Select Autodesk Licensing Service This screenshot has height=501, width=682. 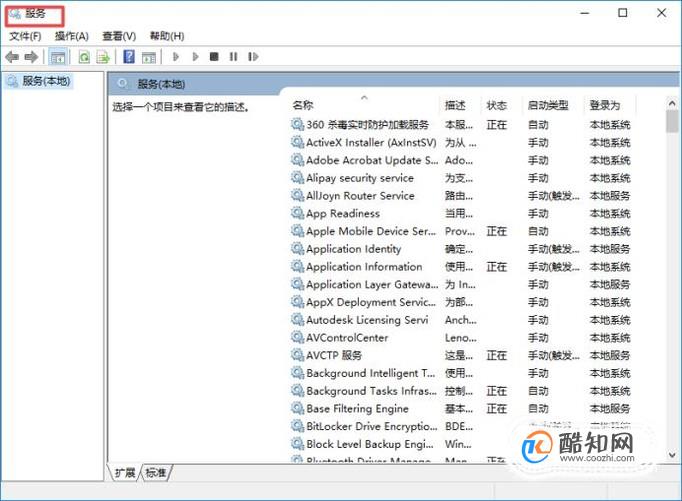(461, 320)
